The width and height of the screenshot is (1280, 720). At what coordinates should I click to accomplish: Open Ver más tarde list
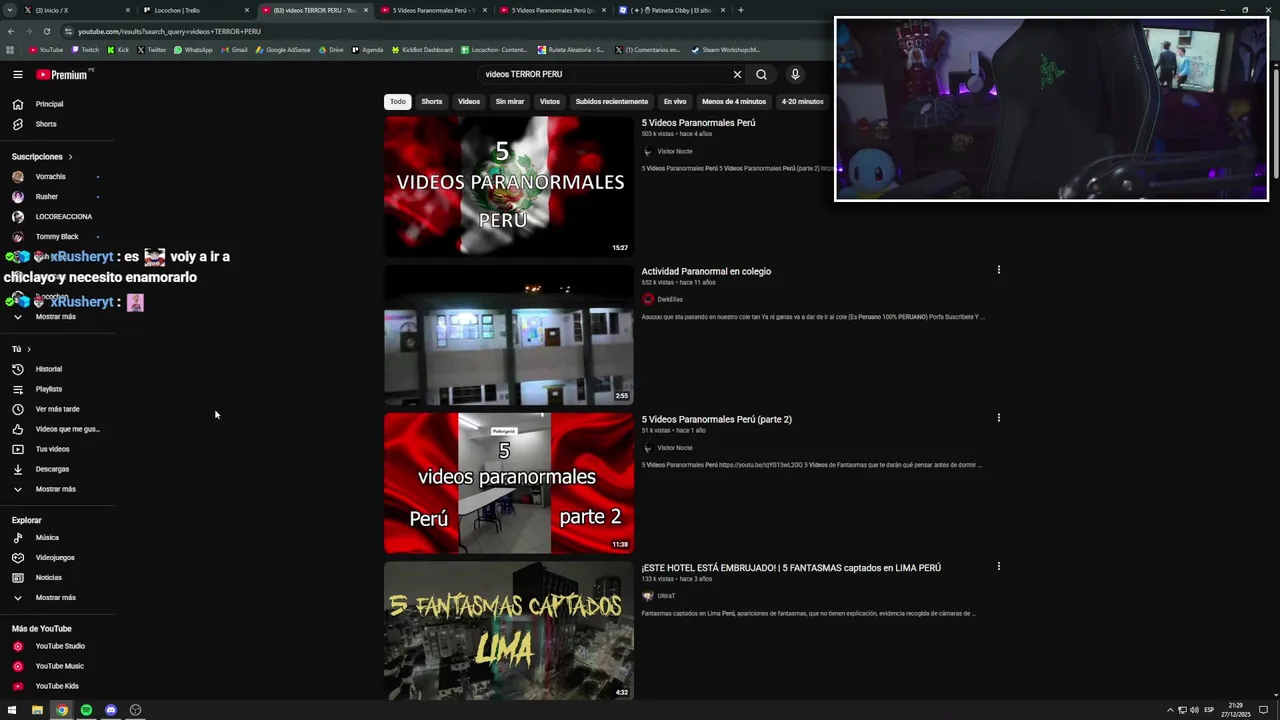[57, 409]
